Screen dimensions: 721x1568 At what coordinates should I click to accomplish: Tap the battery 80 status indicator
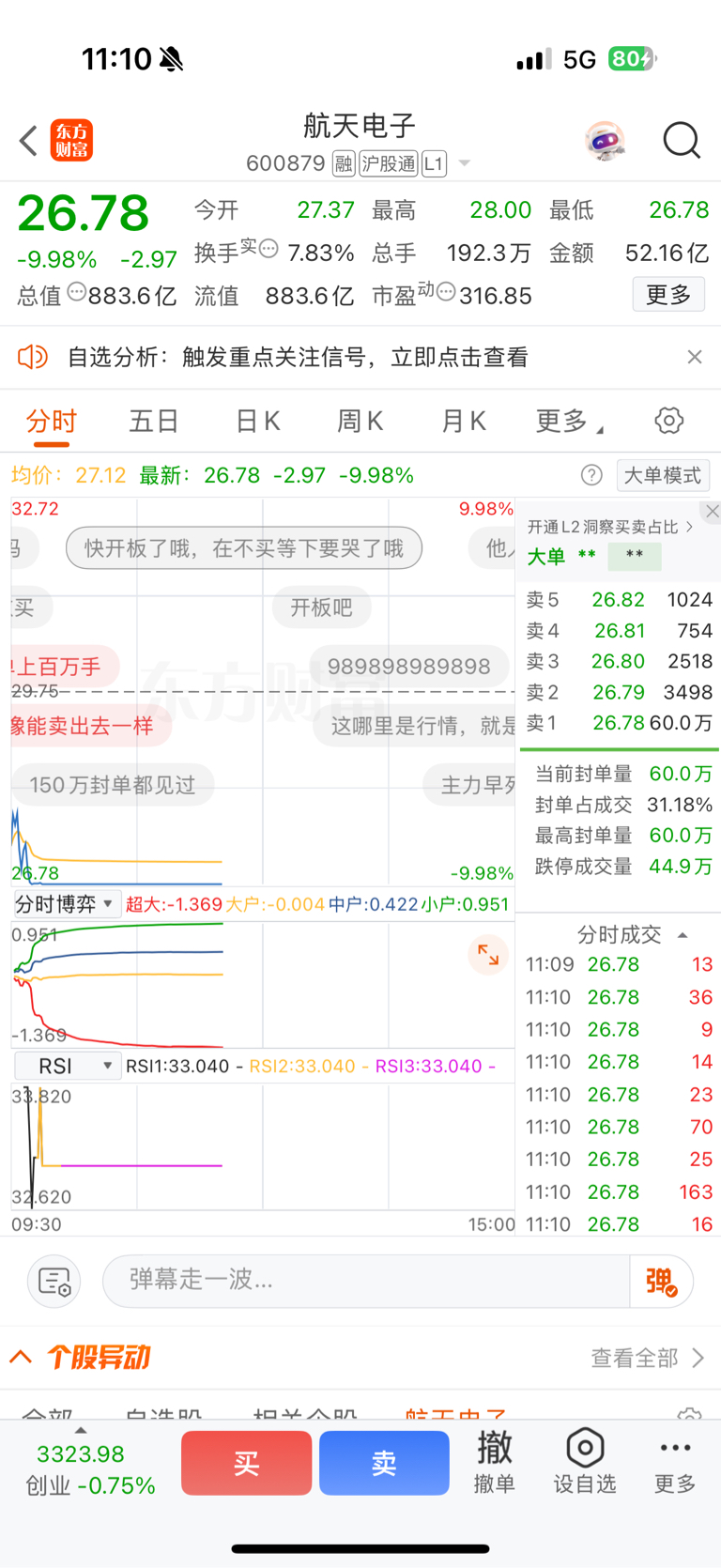point(632,59)
